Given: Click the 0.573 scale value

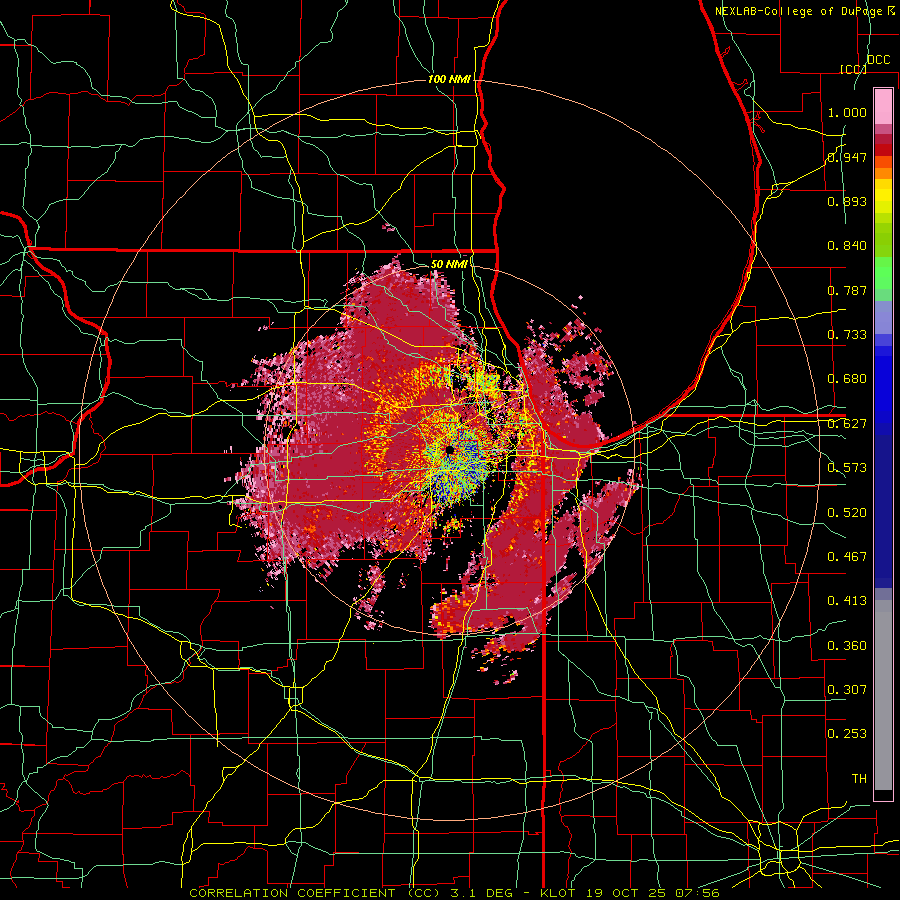Looking at the screenshot, I should pyautogui.click(x=847, y=468).
